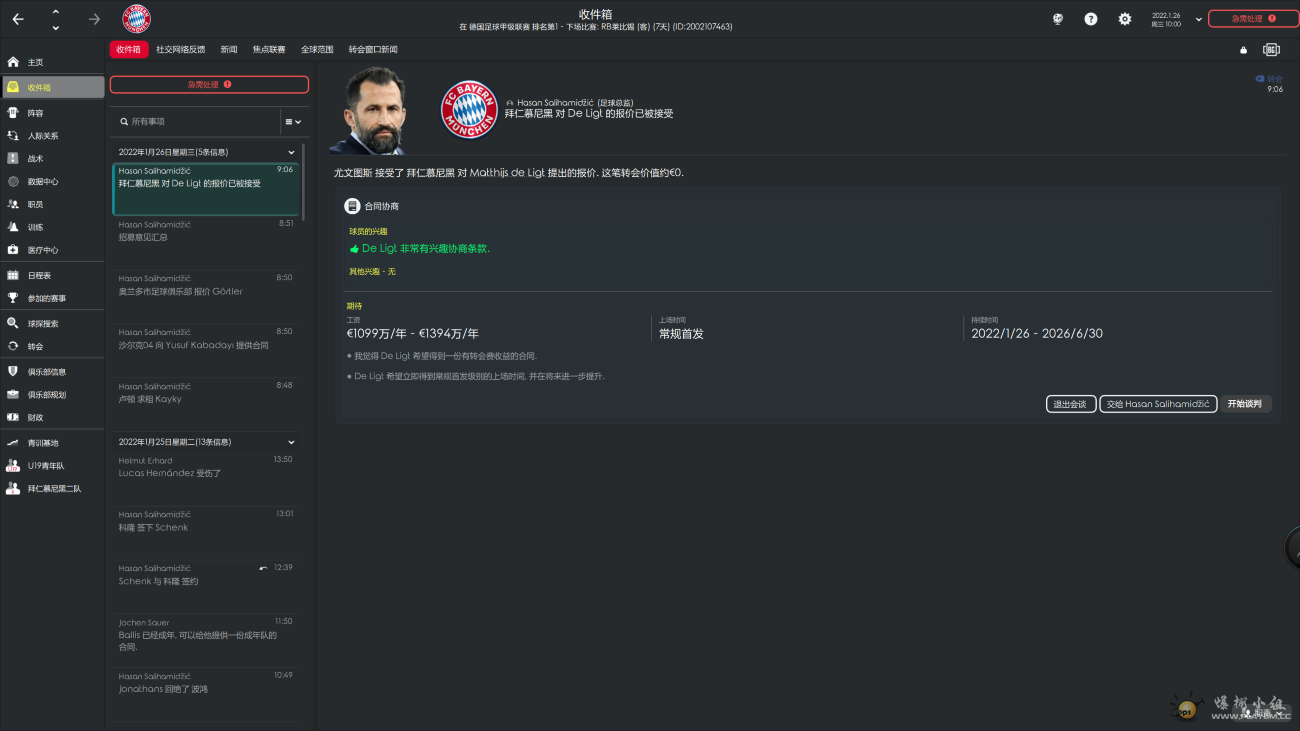The width and height of the screenshot is (1300, 731).
Task: Open 阵容 squad in the sidebar
Action: [52, 113]
